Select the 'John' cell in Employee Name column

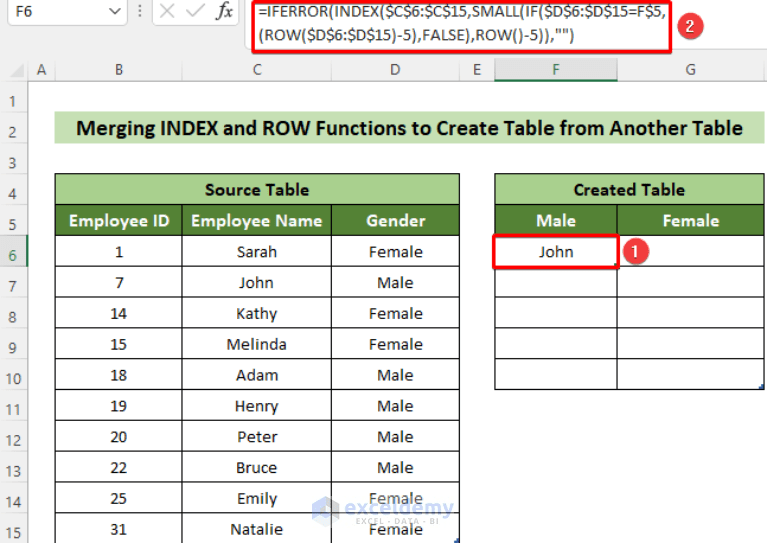click(257, 283)
